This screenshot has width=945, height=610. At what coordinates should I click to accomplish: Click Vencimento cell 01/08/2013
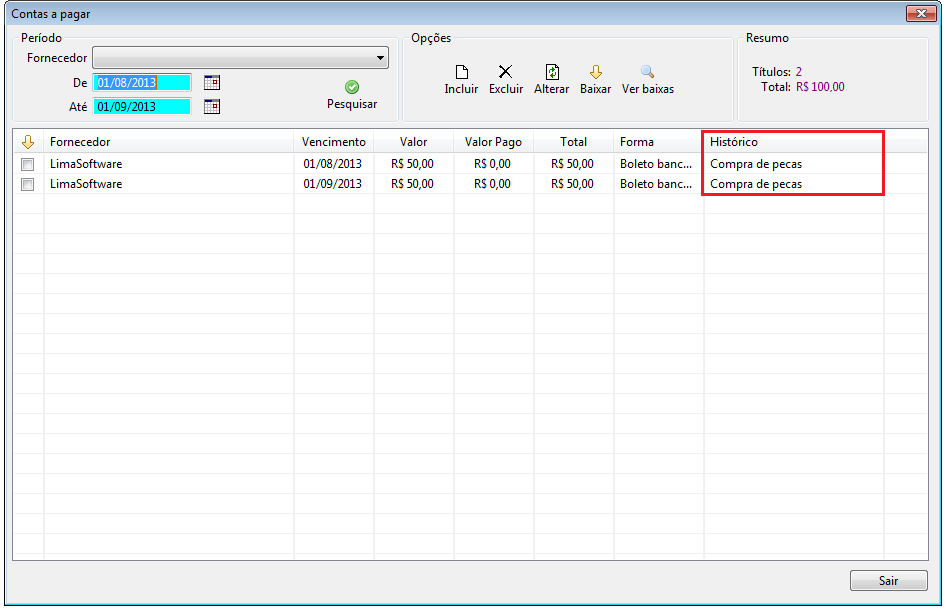tap(333, 164)
